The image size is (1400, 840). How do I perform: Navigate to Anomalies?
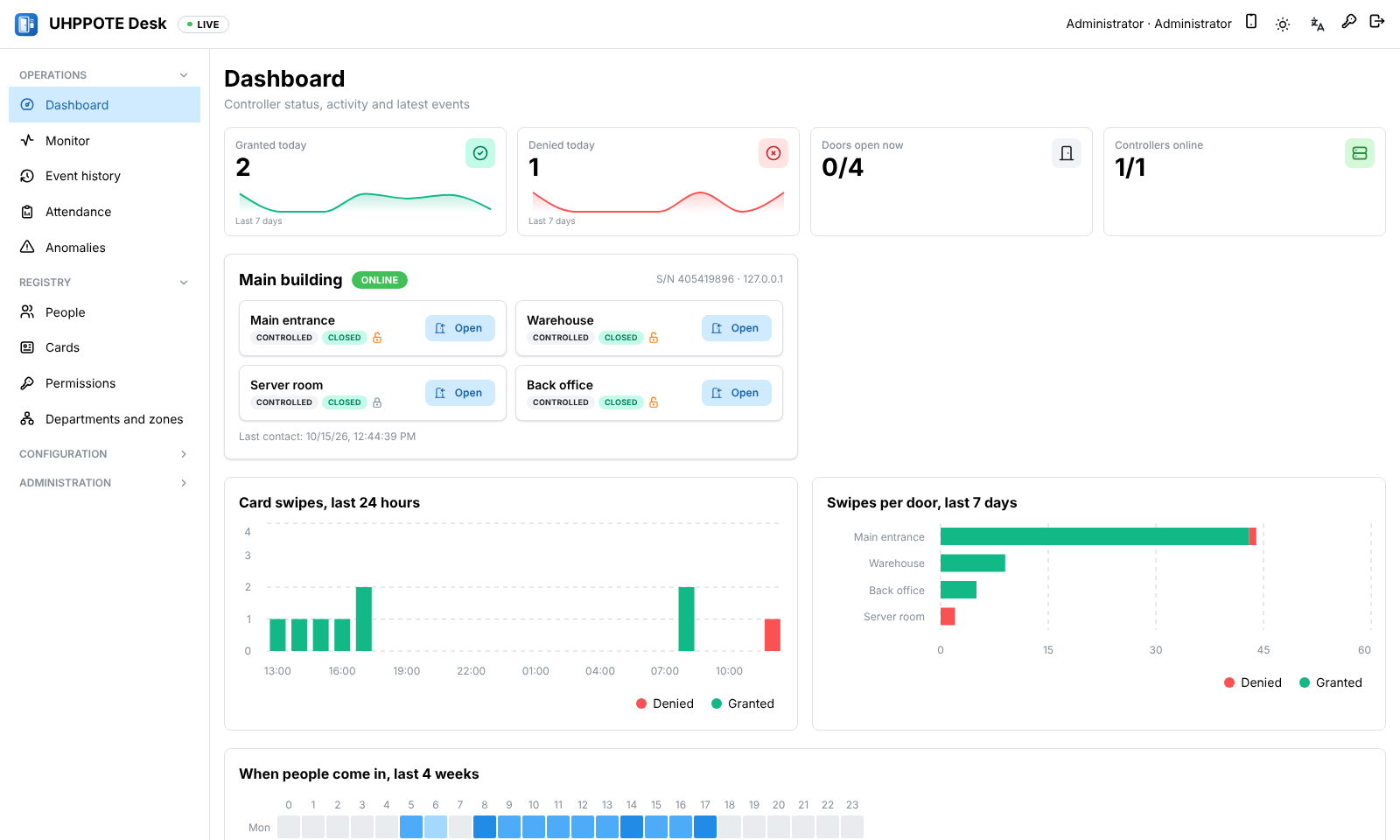coord(104,248)
